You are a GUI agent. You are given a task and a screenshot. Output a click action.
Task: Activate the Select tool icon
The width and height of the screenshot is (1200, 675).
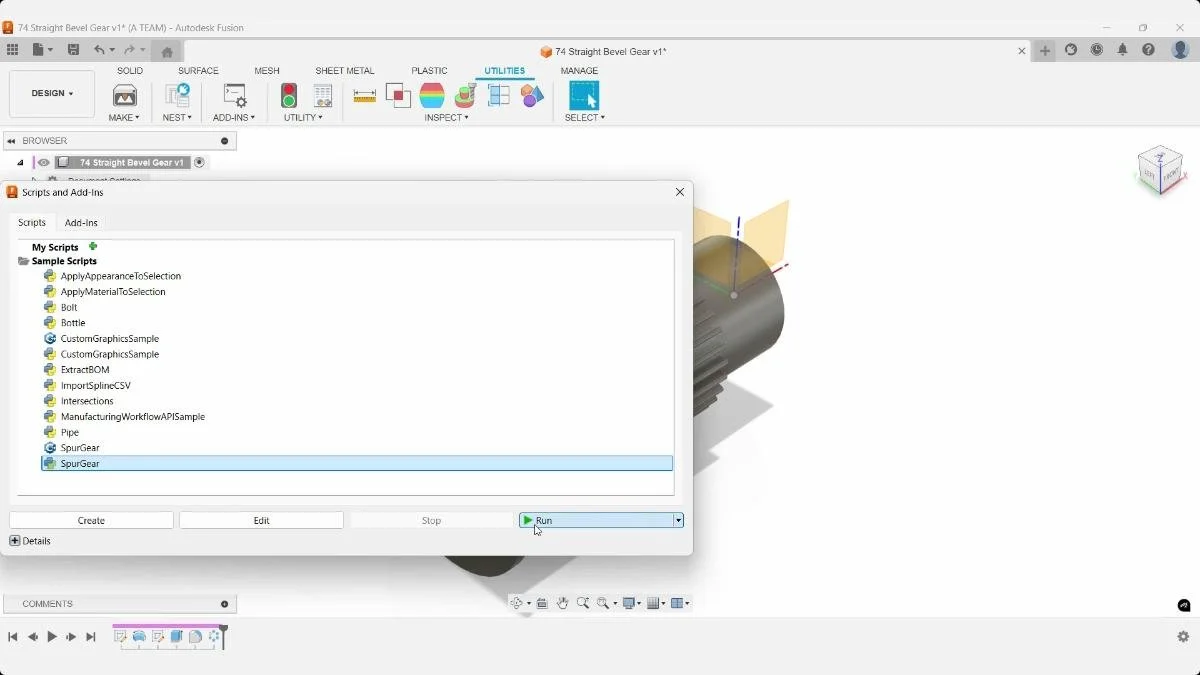coord(584,96)
